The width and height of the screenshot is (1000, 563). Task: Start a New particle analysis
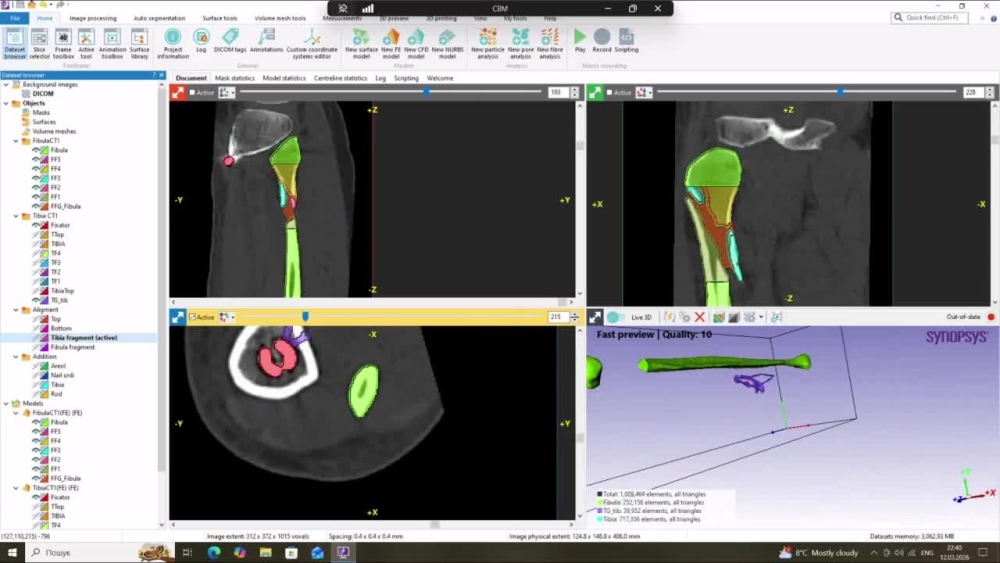(488, 43)
